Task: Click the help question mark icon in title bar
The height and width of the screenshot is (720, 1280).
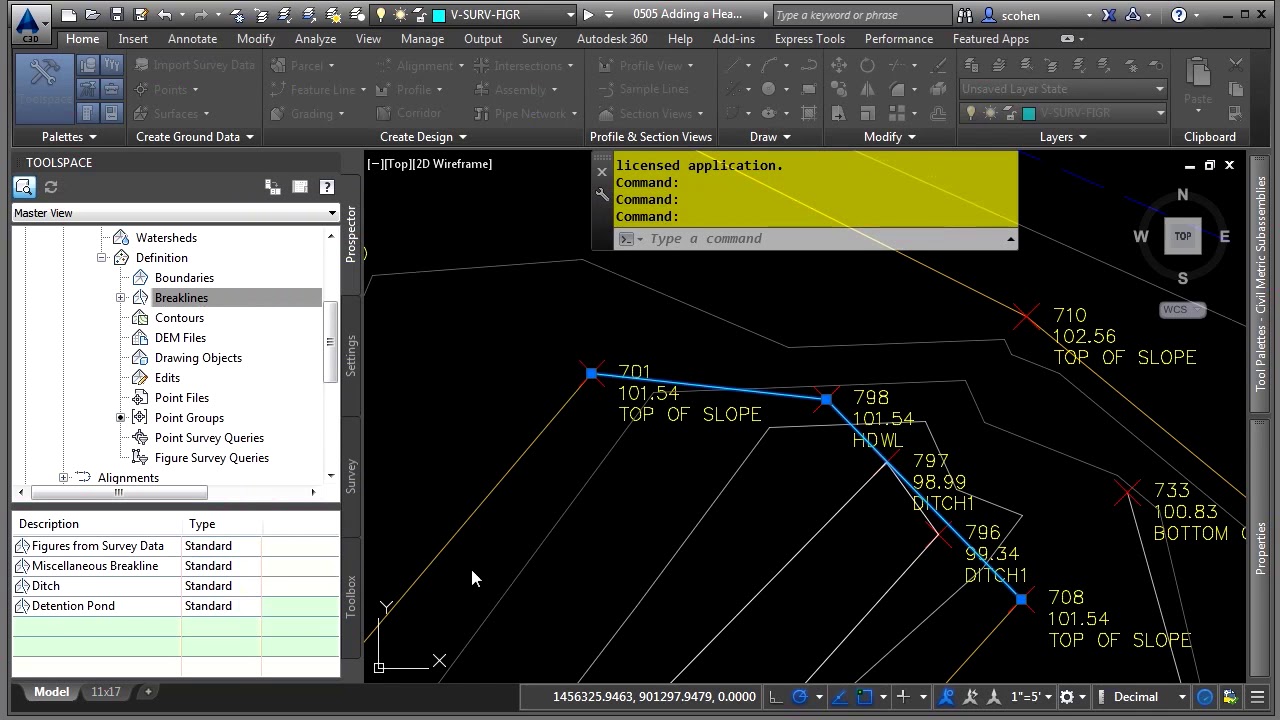Action: [x=1179, y=15]
